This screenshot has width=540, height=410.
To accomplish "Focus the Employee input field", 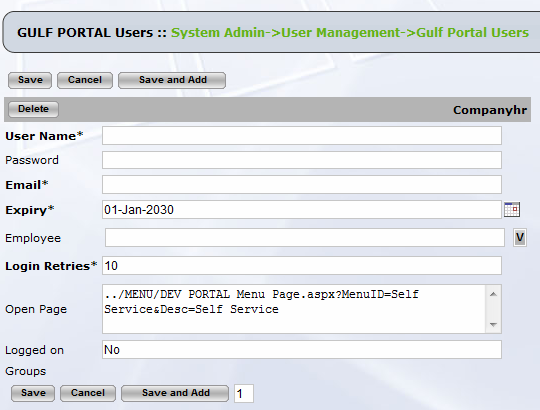I will click(x=305, y=238).
